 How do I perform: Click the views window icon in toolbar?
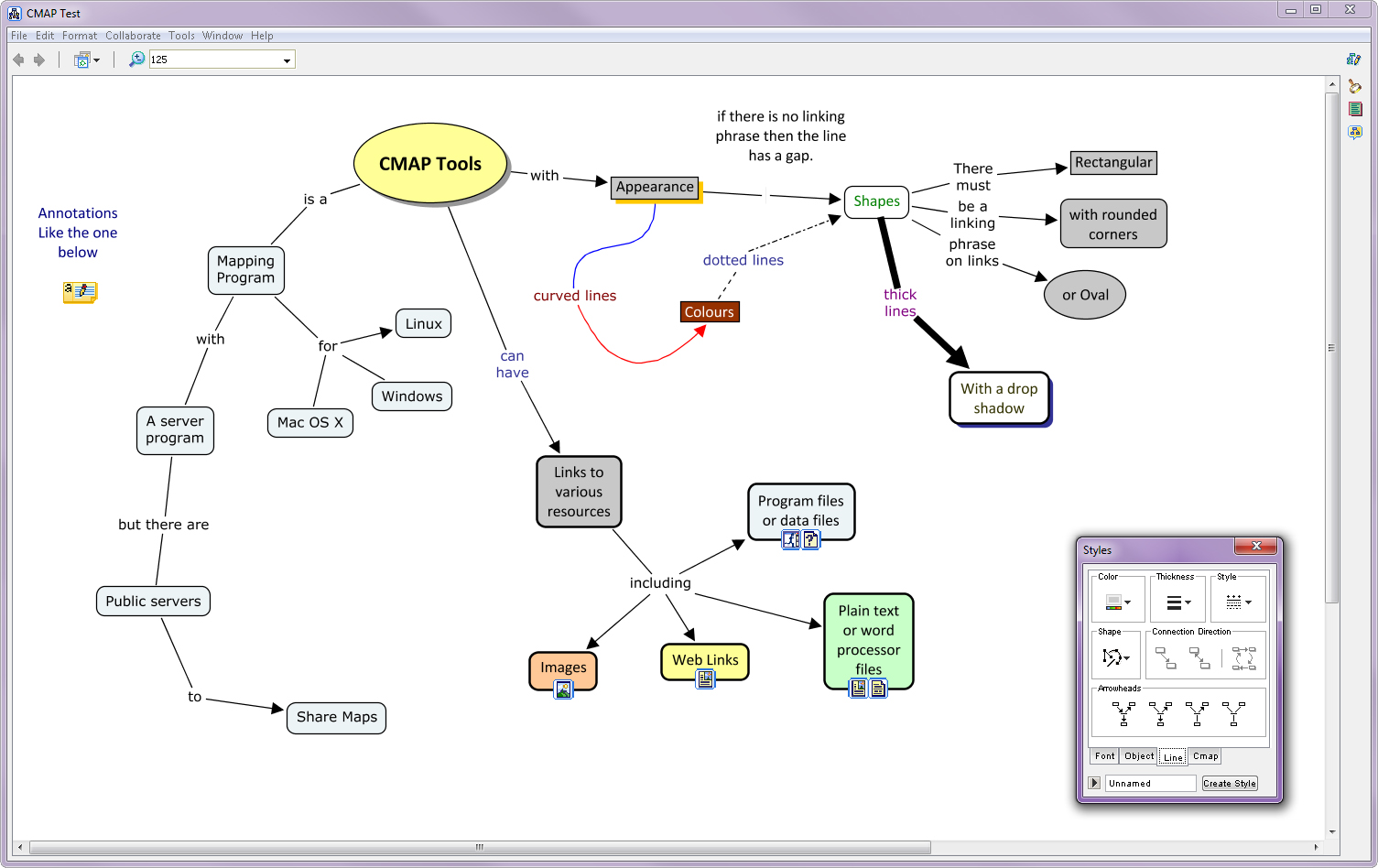click(81, 60)
